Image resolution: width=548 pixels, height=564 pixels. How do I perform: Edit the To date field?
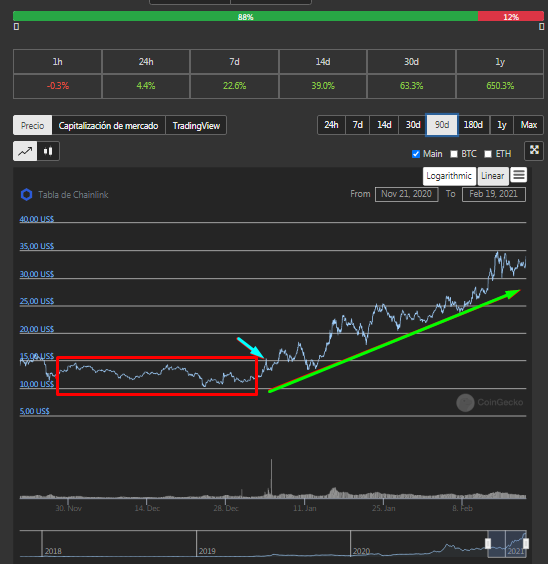click(x=493, y=194)
